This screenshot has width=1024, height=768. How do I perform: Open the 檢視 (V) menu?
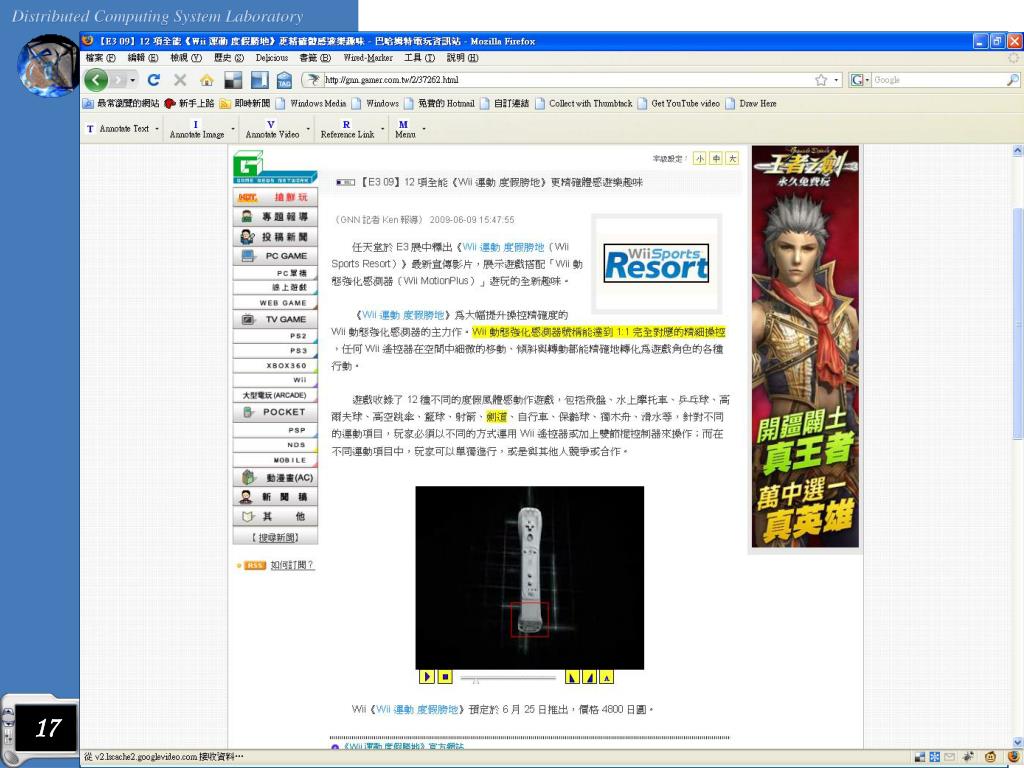(186, 57)
